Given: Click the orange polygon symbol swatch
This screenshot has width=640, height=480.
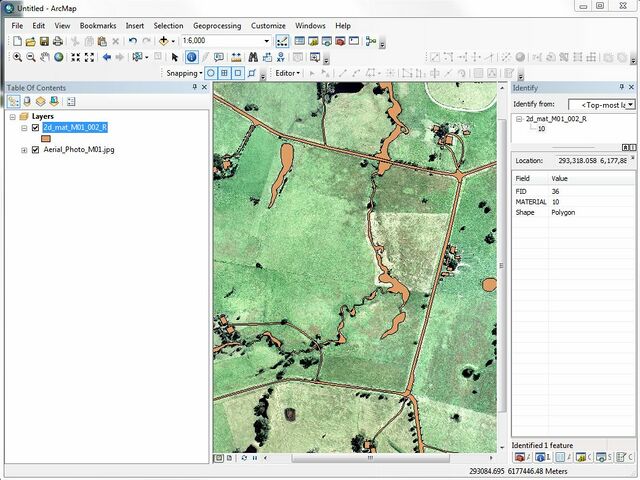Looking at the screenshot, I should click(x=46, y=138).
